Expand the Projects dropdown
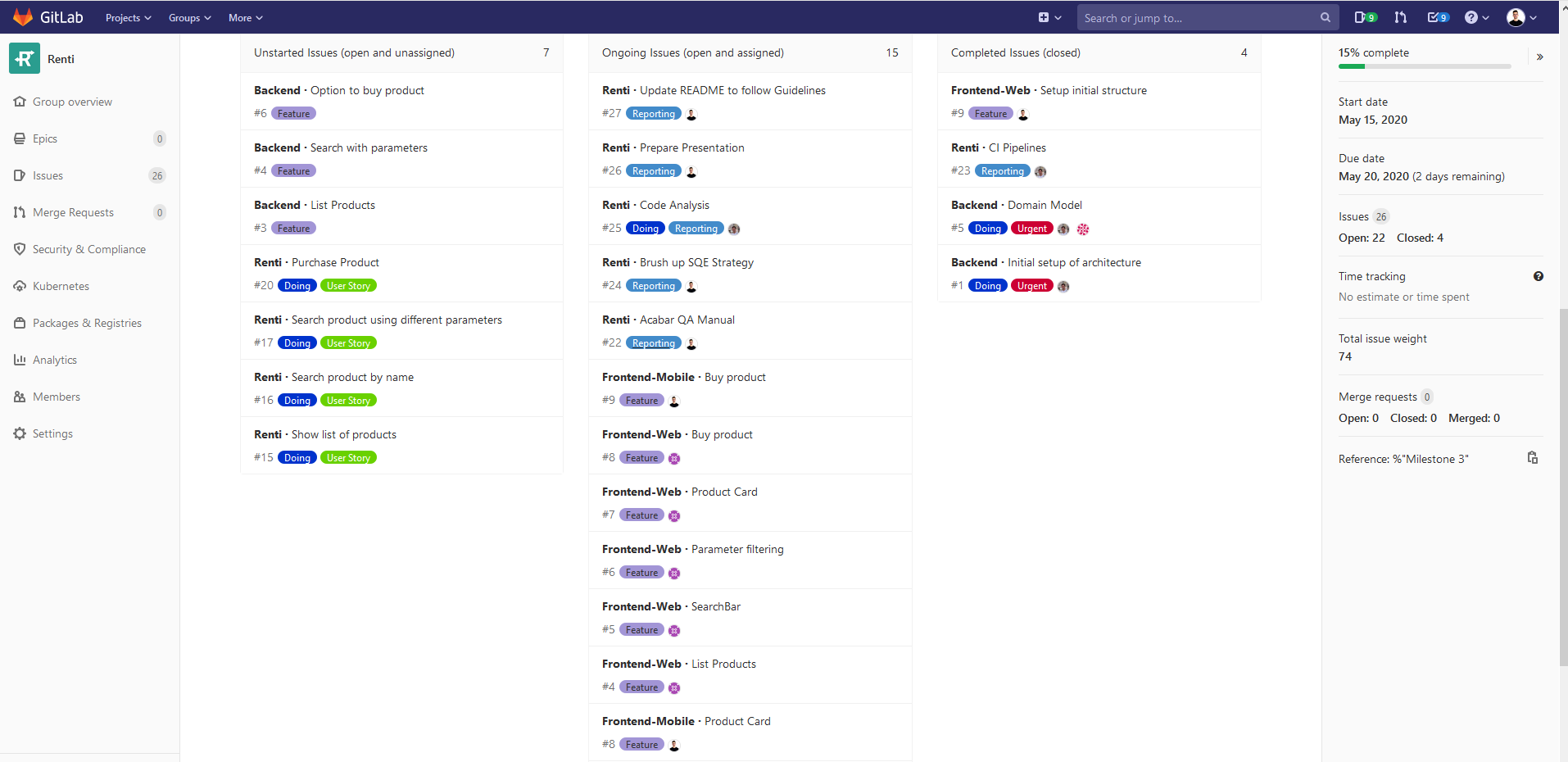This screenshot has width=1568, height=762. [x=129, y=17]
